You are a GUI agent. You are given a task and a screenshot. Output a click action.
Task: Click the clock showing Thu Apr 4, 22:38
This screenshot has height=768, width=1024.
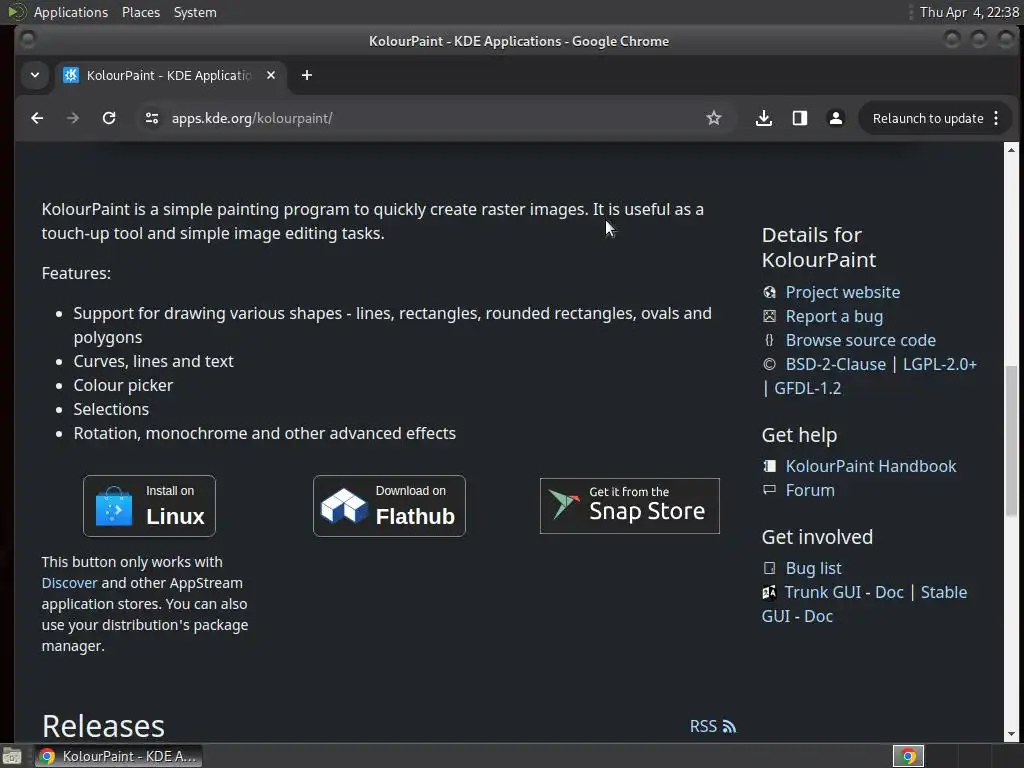point(969,12)
